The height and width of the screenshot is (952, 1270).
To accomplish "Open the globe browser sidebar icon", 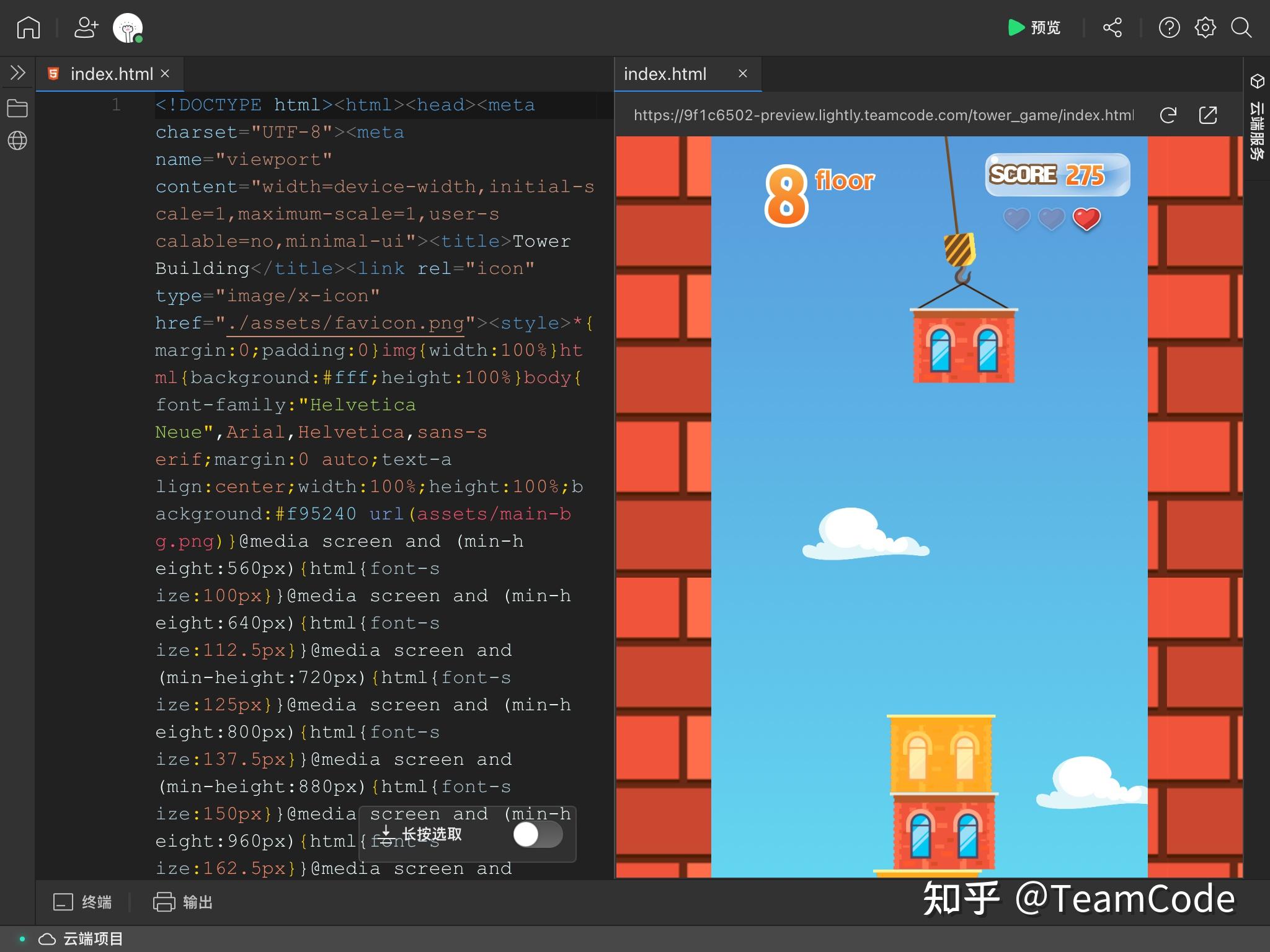I will [x=17, y=141].
